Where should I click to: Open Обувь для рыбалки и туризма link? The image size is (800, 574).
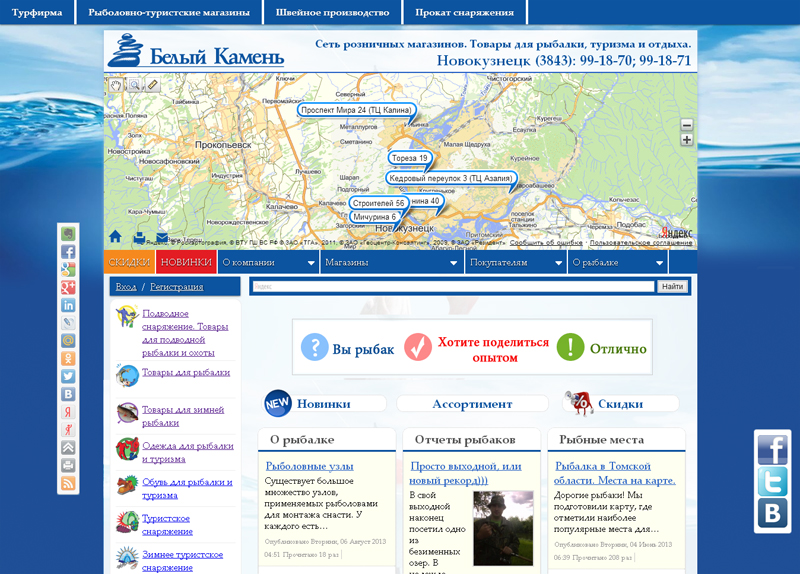click(x=187, y=488)
